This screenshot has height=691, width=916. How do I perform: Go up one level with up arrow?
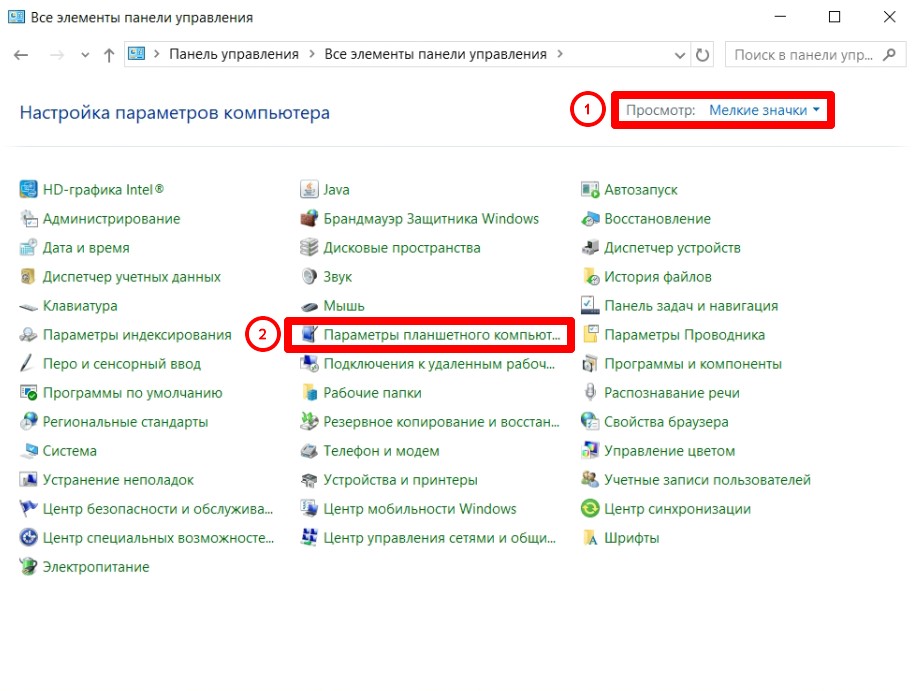point(109,55)
